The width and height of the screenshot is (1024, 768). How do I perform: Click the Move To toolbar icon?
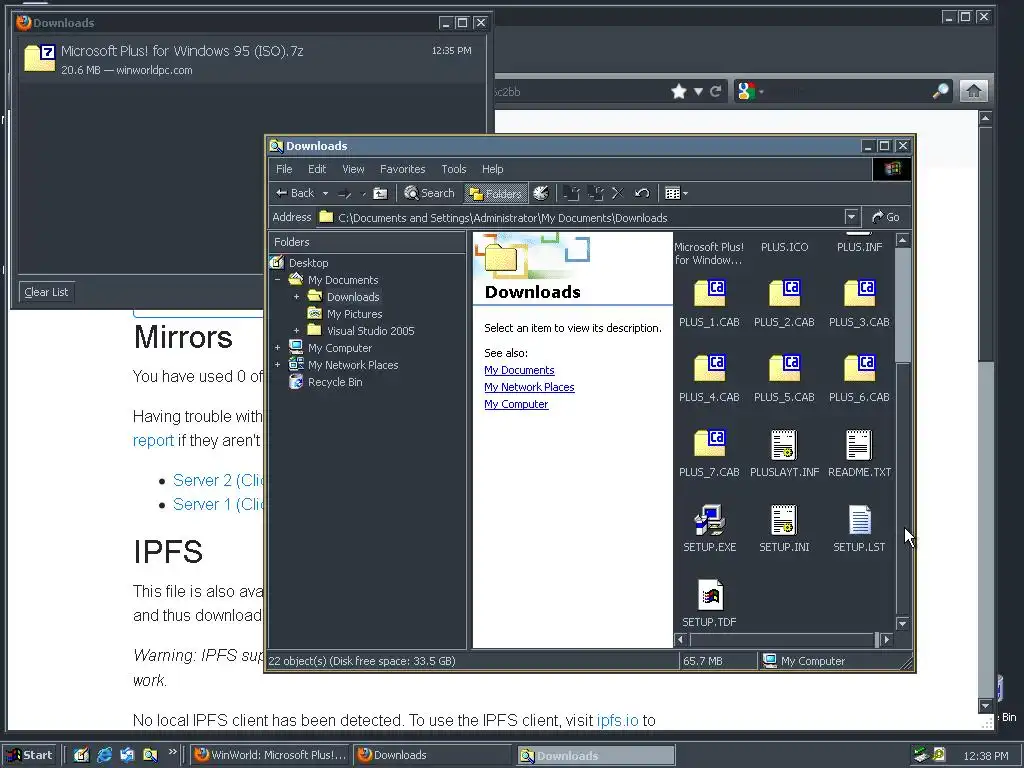(x=571, y=193)
